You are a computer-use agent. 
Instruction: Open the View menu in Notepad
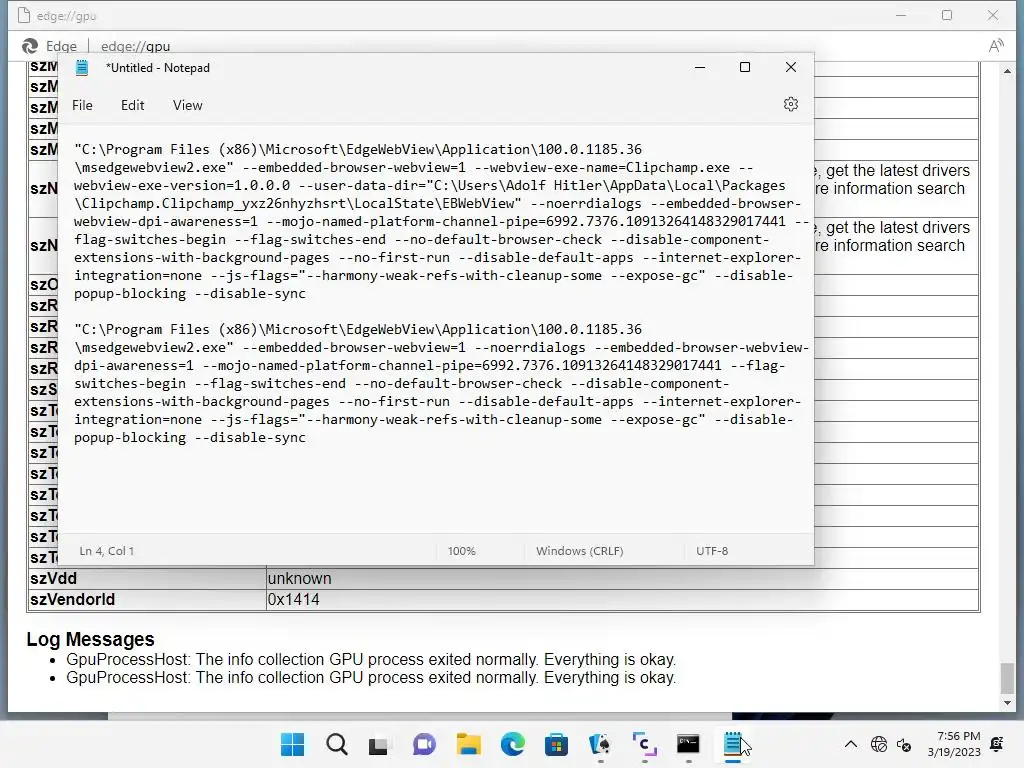187,105
